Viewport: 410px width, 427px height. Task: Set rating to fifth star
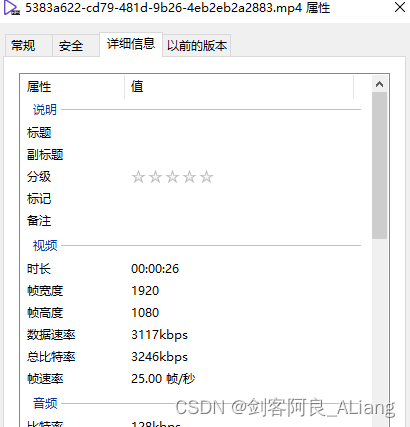tap(206, 177)
